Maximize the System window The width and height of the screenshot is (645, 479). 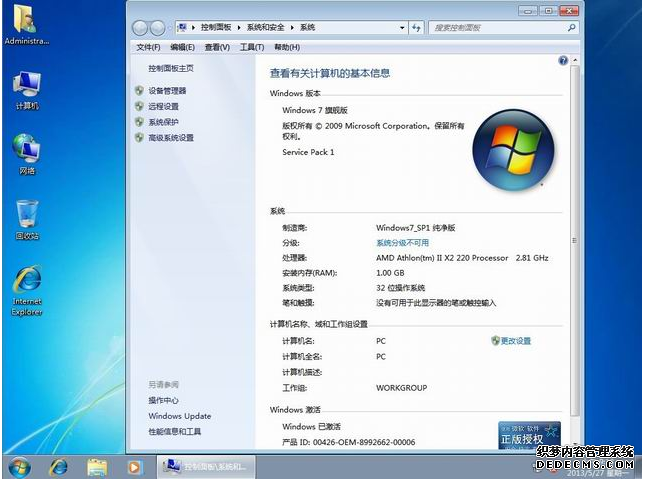coord(548,11)
